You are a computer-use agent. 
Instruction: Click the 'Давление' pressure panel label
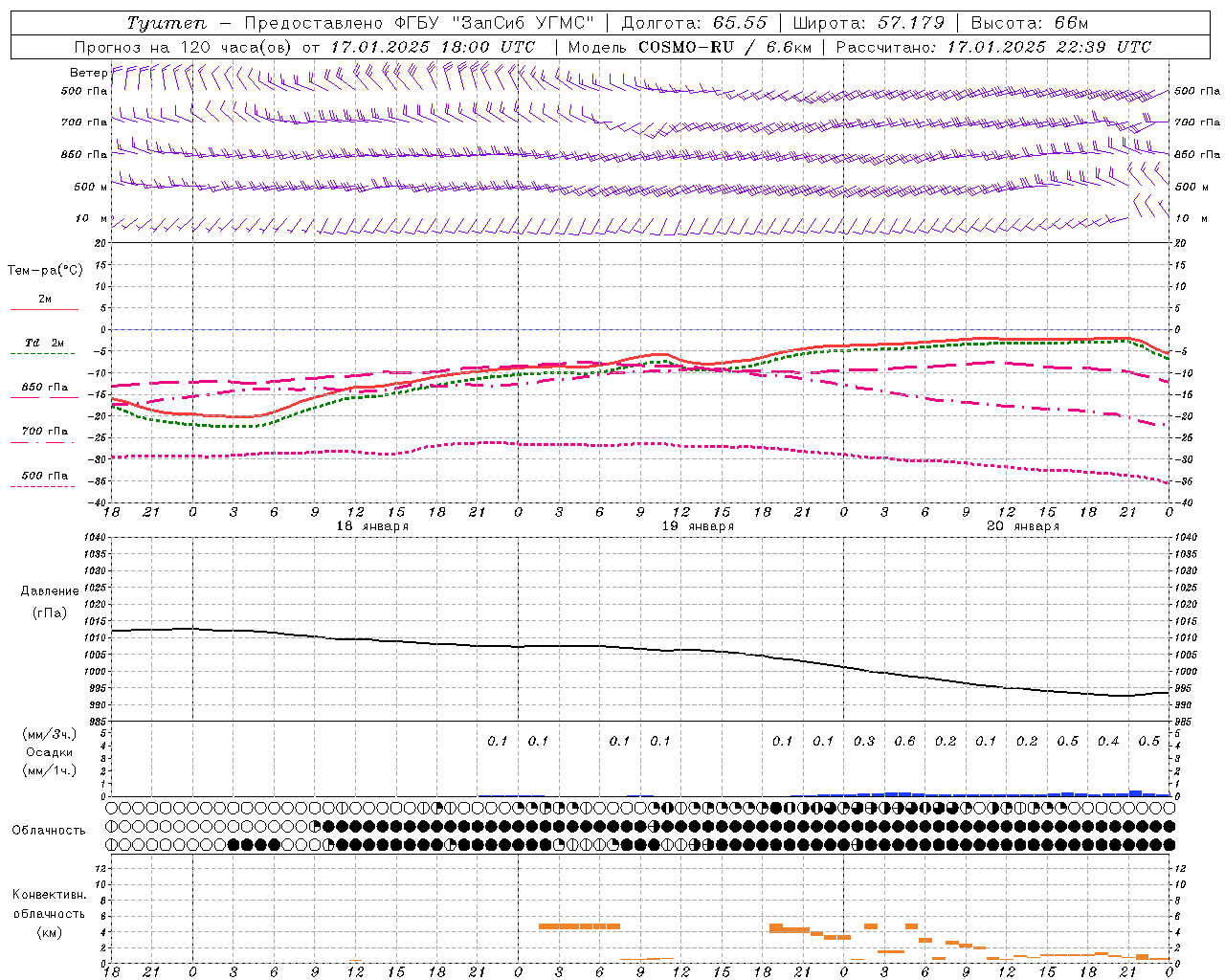click(48, 591)
